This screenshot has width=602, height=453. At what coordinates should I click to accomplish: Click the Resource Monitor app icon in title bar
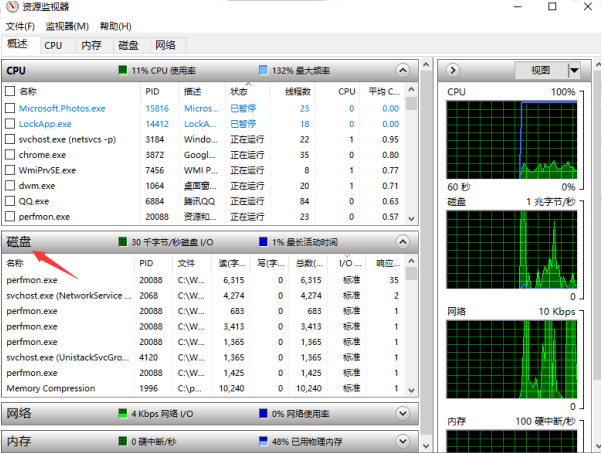point(12,7)
